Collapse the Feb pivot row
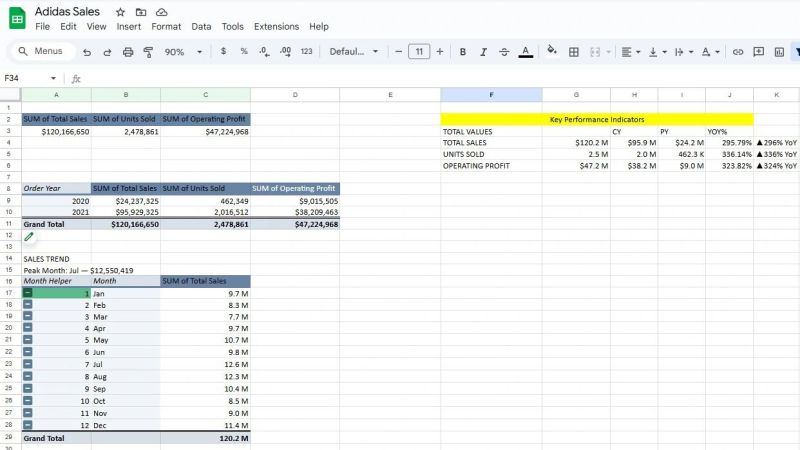 (x=28, y=305)
